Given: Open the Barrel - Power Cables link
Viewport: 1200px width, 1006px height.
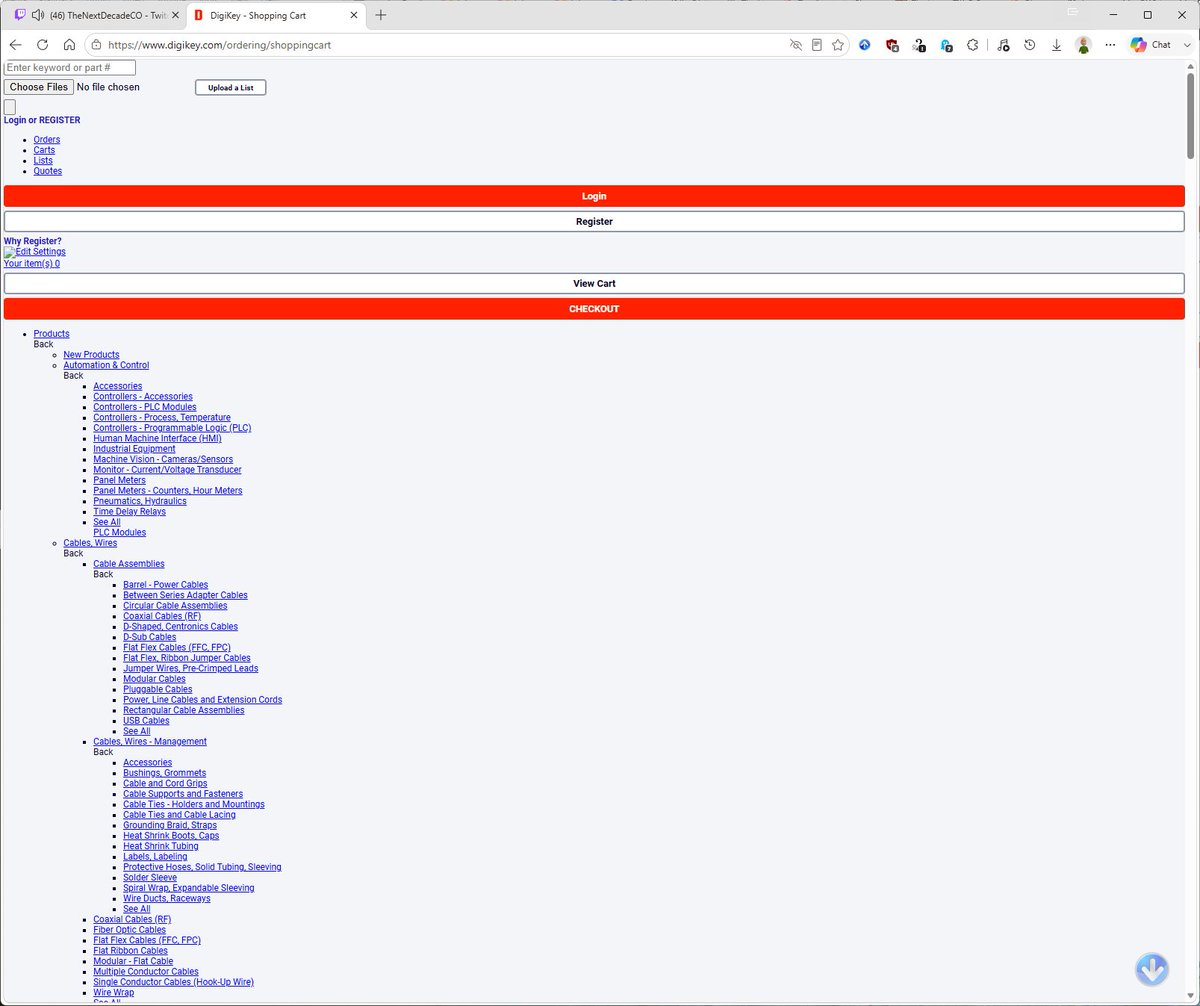Looking at the screenshot, I should pyautogui.click(x=166, y=585).
